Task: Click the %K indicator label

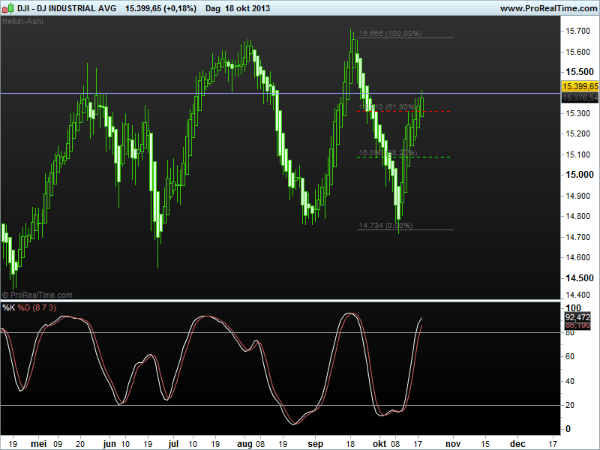Action: pyautogui.click(x=8, y=308)
